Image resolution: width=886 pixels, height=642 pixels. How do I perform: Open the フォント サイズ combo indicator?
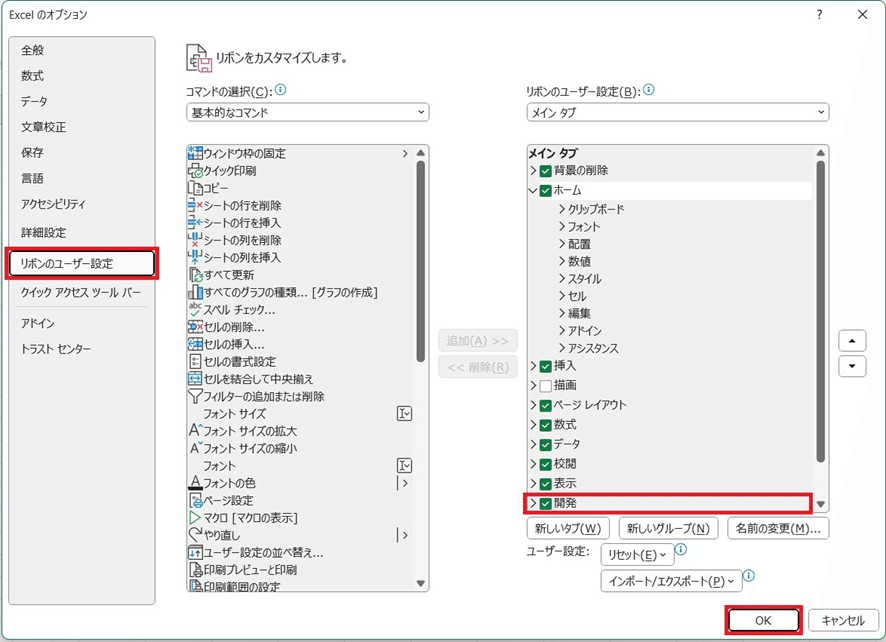[405, 414]
